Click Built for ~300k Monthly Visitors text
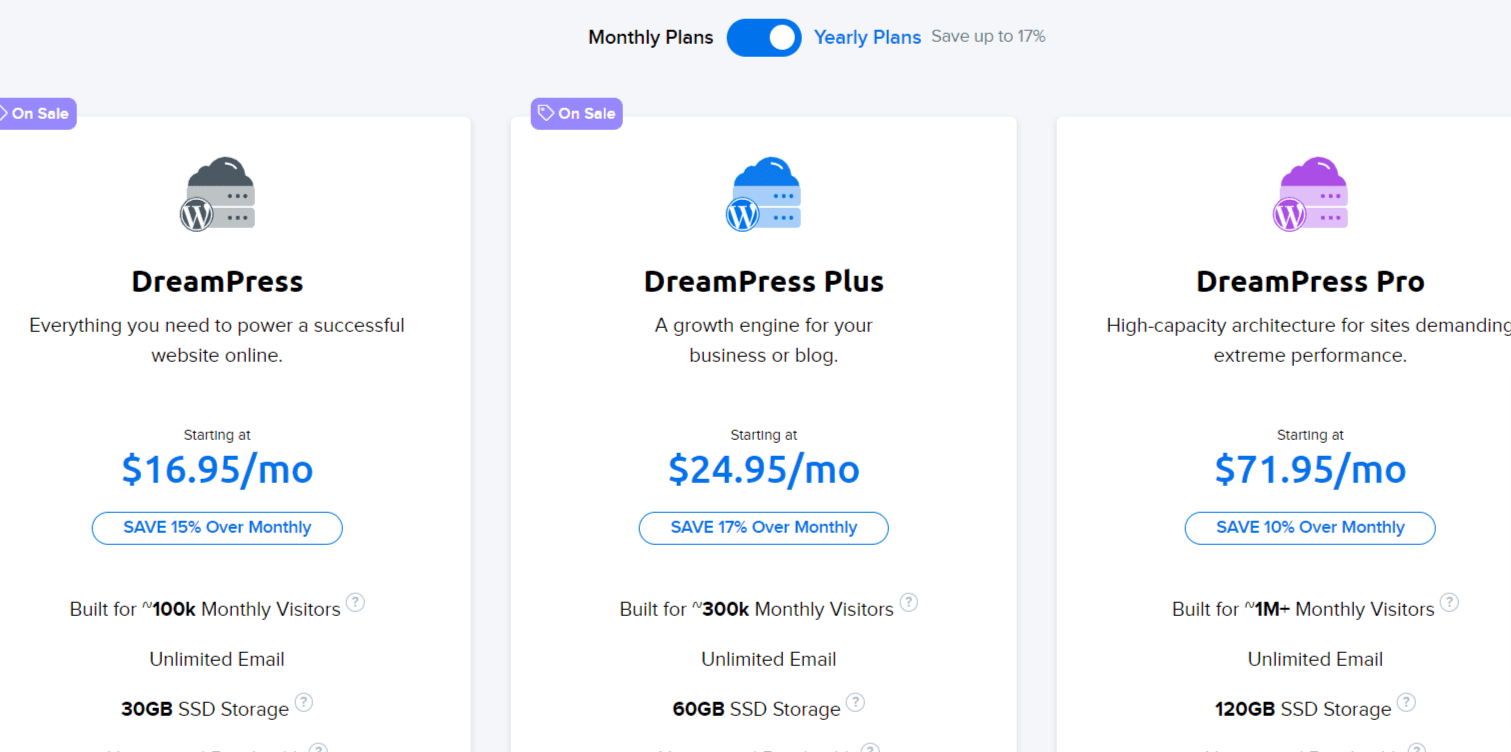1511x752 pixels. pos(756,610)
